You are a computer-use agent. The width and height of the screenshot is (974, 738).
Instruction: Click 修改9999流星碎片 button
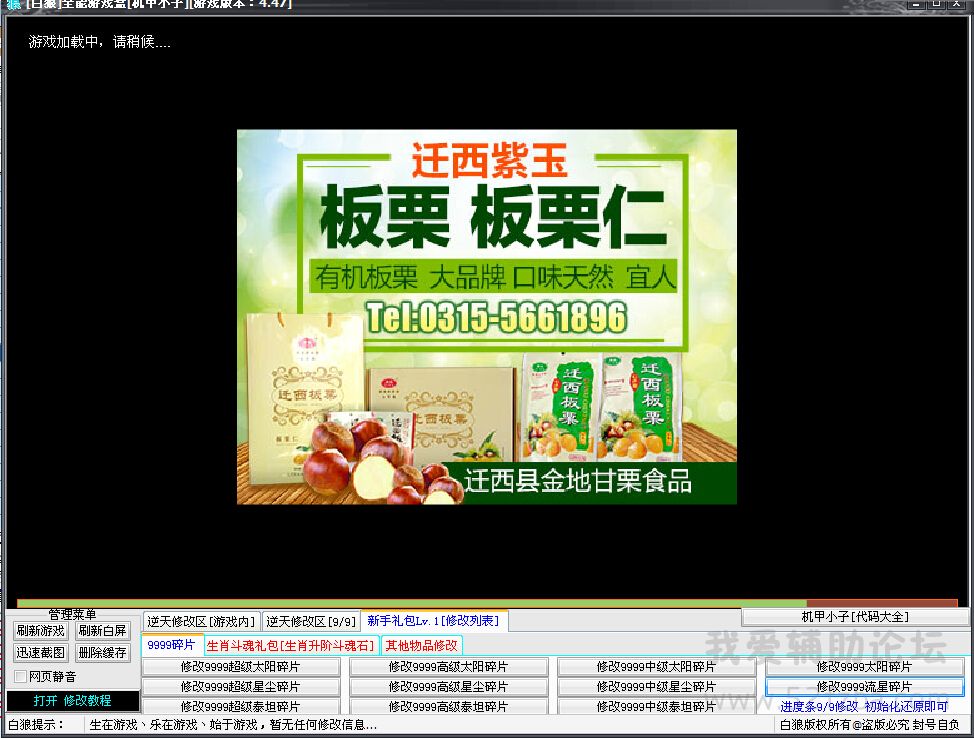tap(864, 686)
